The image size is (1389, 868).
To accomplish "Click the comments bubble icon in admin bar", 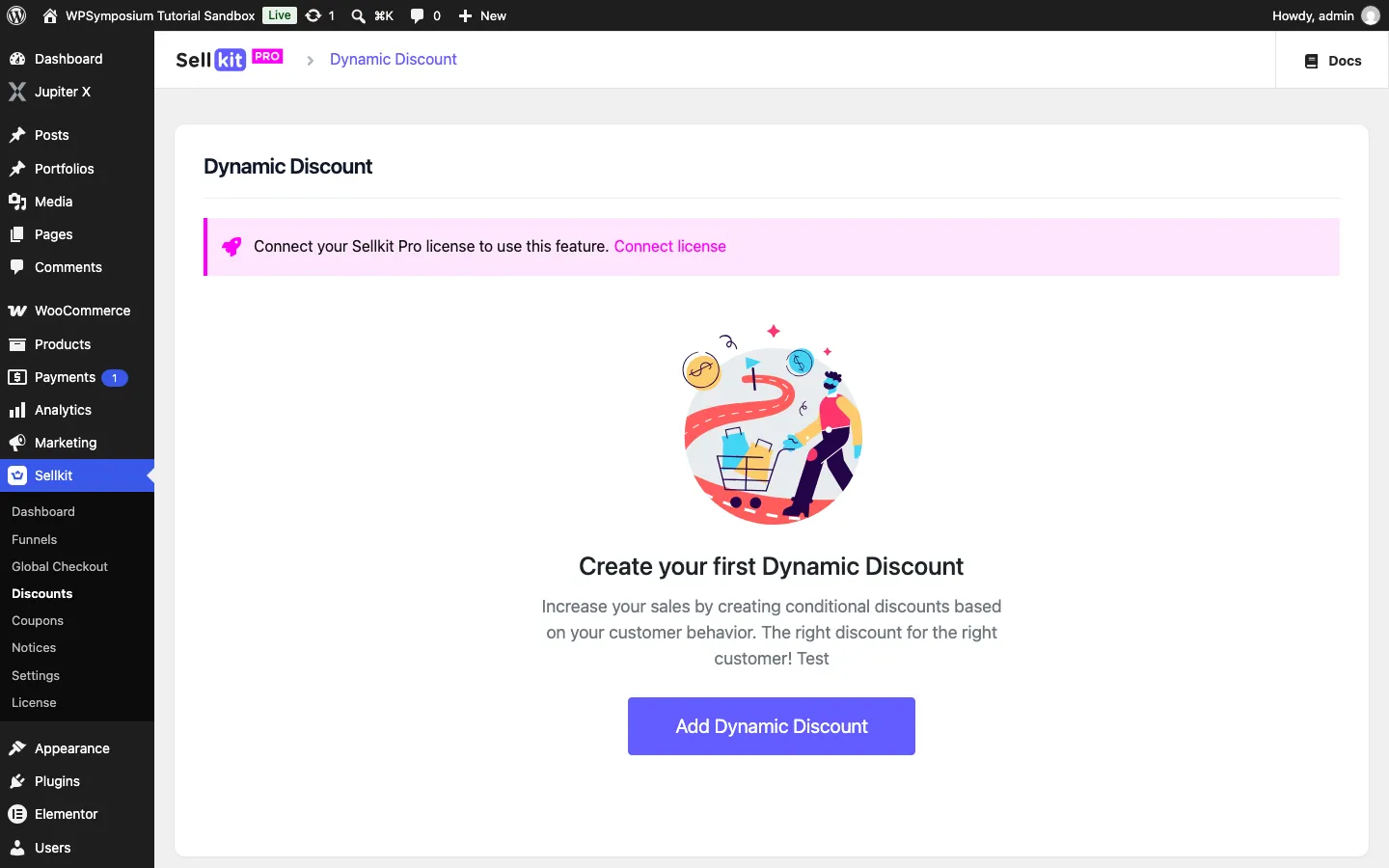I will coord(417,15).
